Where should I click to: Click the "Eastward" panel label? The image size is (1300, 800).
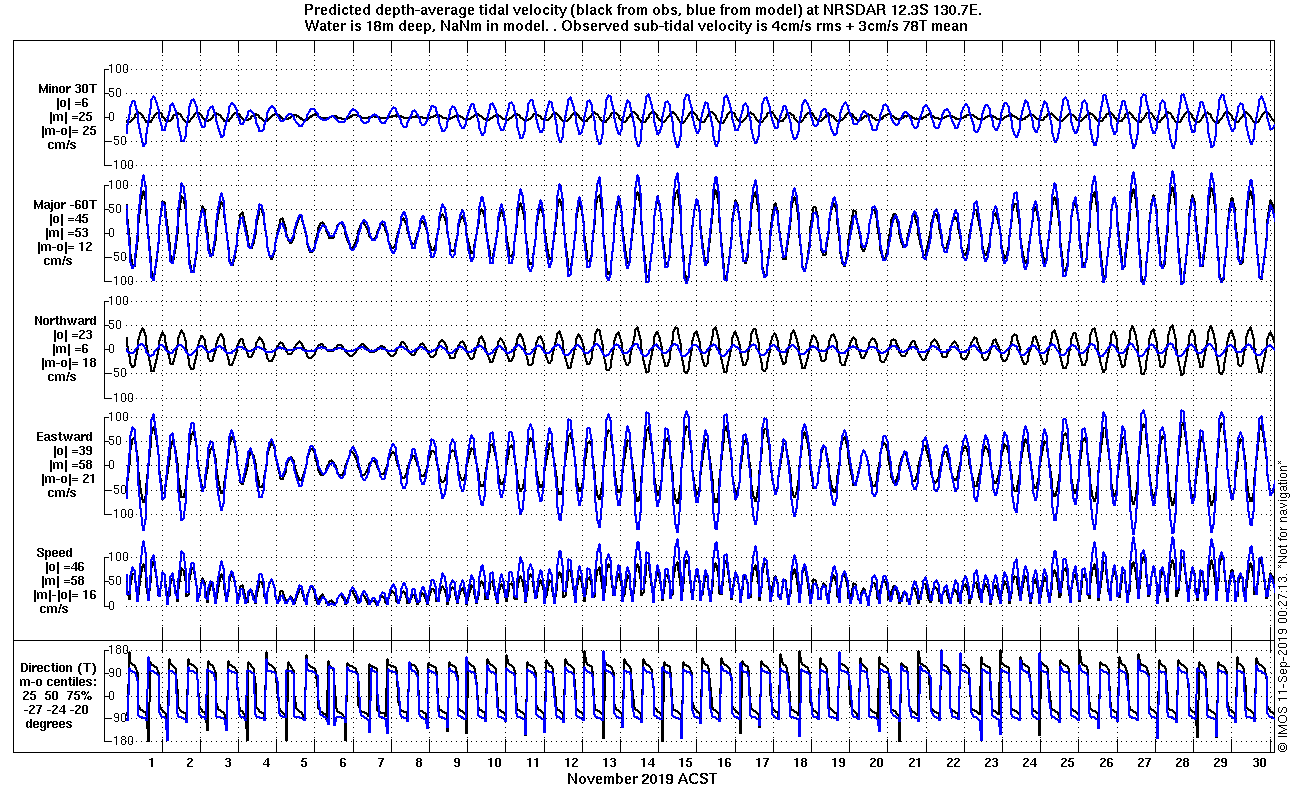[65, 437]
